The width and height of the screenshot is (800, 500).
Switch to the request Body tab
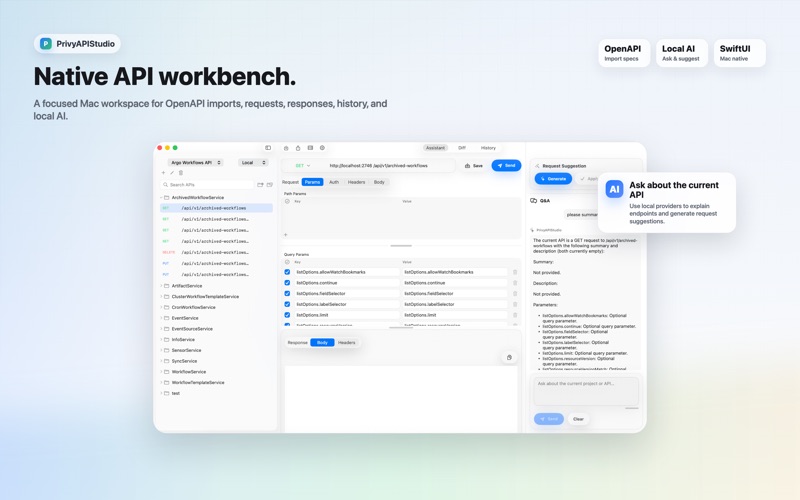tap(379, 182)
